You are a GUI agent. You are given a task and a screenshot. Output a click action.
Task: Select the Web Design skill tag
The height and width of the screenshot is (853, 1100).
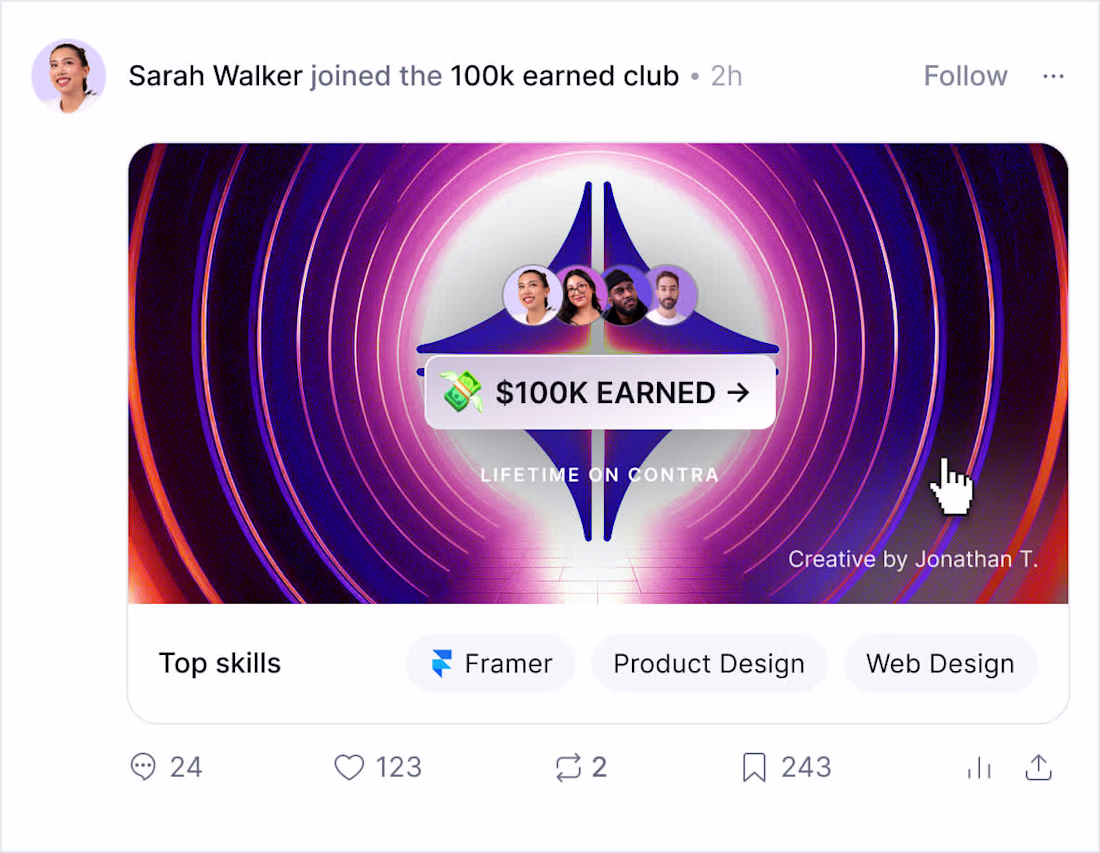click(940, 664)
